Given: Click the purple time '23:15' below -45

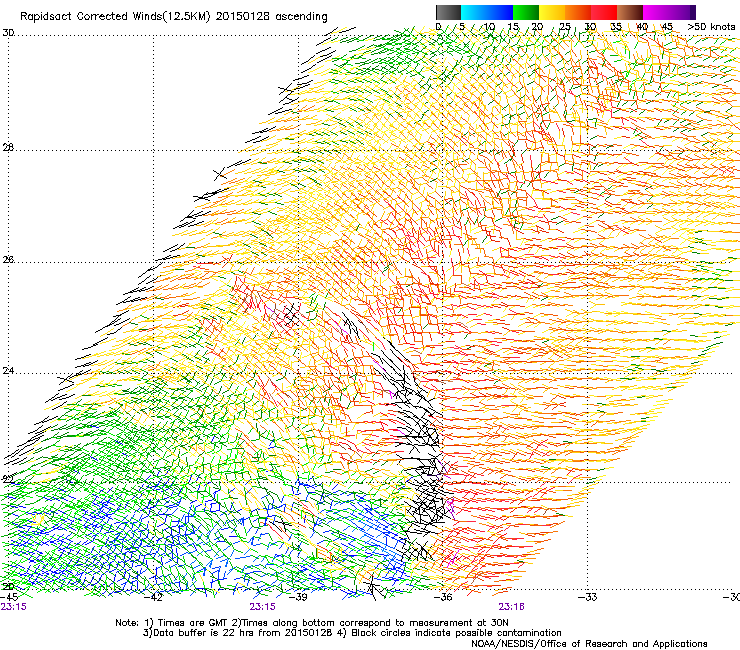Looking at the screenshot, I should tap(14, 607).
